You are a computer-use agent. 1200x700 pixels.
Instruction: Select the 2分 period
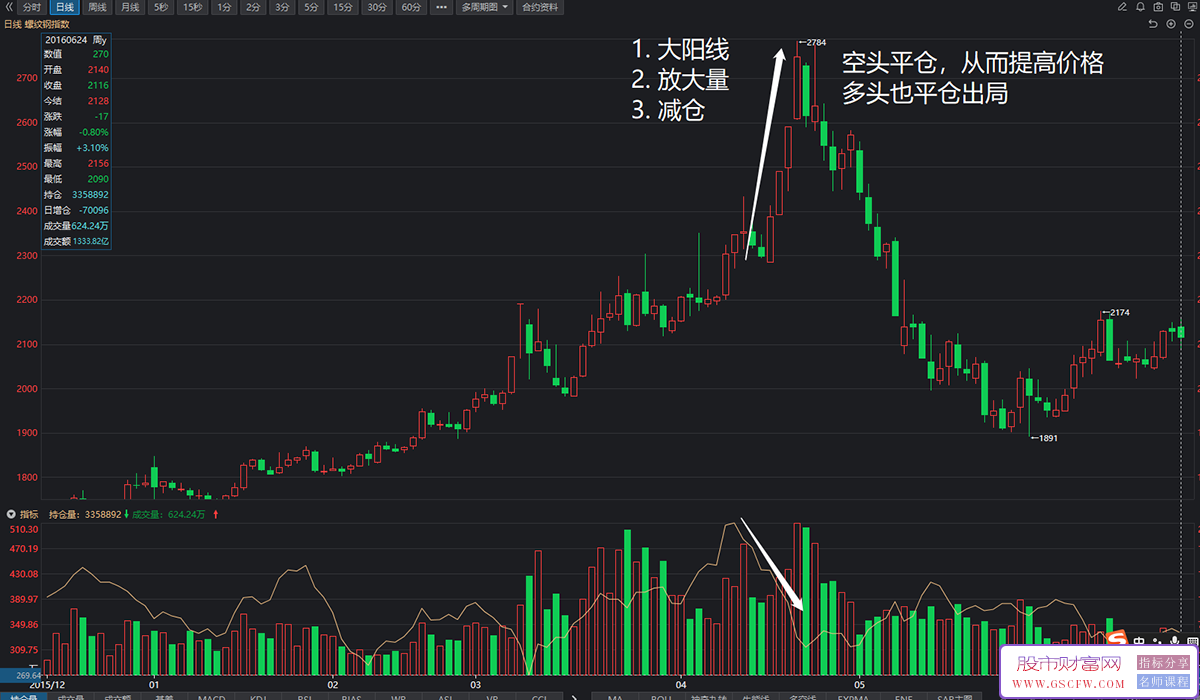point(254,7)
